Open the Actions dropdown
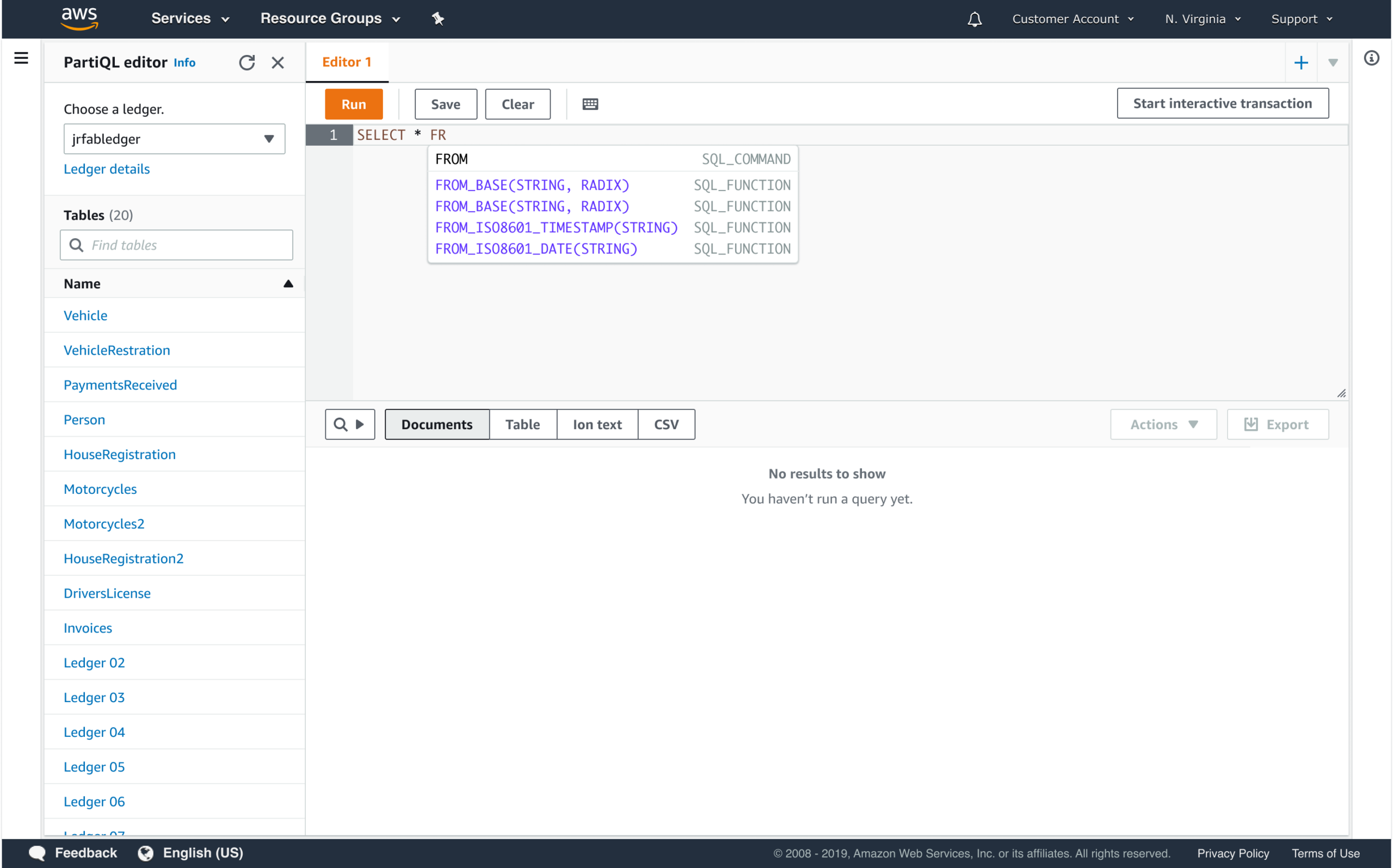The image size is (1393, 868). (1163, 424)
